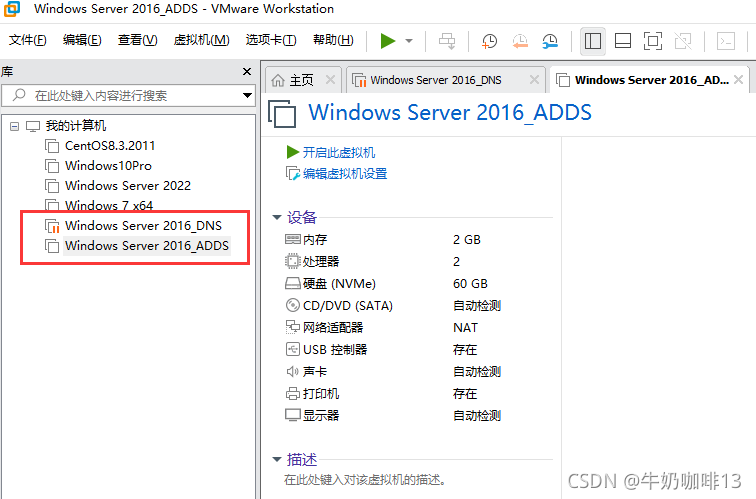Select Windows Server 2016_ADDS in the library
The width and height of the screenshot is (756, 499).
click(147, 246)
